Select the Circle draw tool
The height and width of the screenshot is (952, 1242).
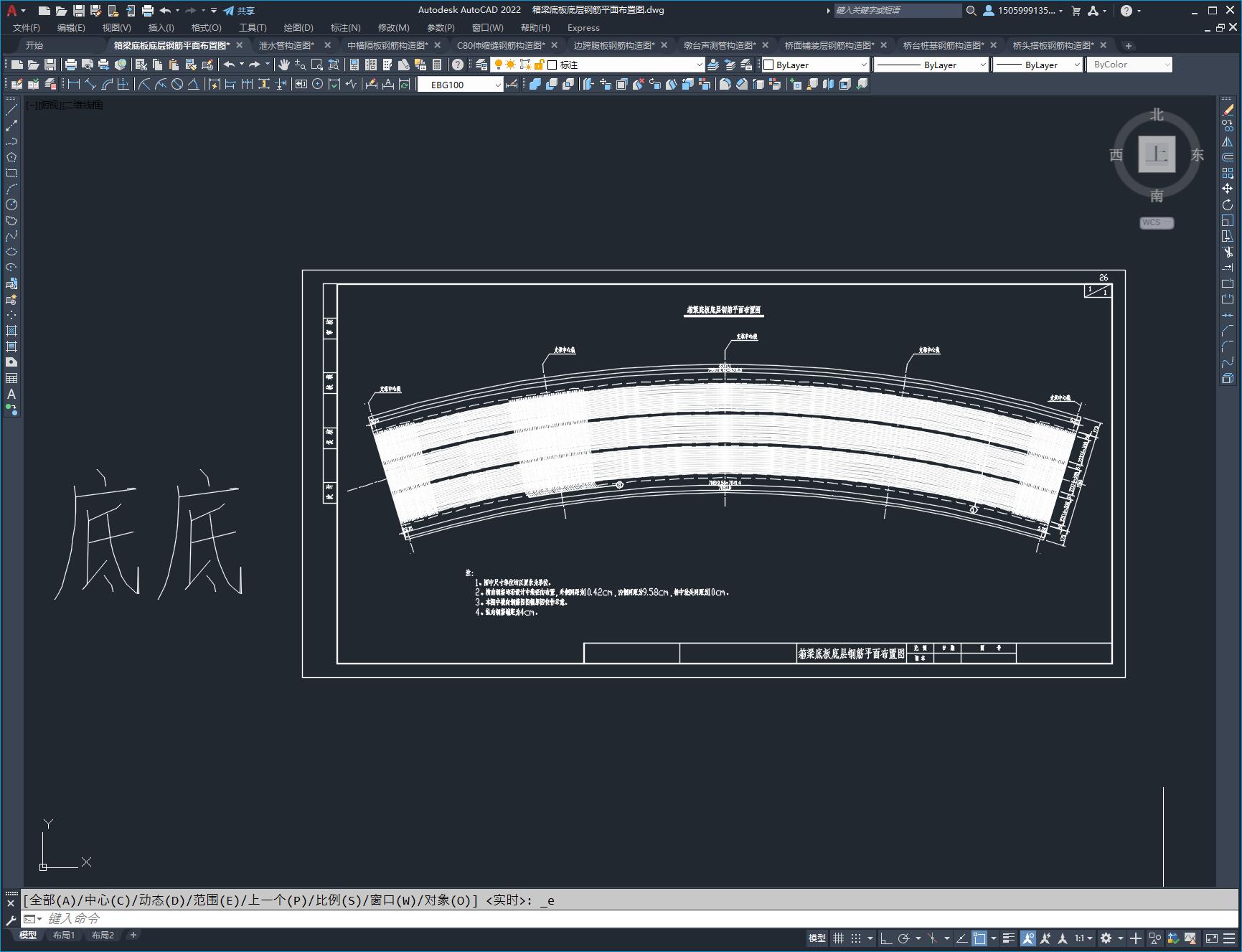(11, 204)
